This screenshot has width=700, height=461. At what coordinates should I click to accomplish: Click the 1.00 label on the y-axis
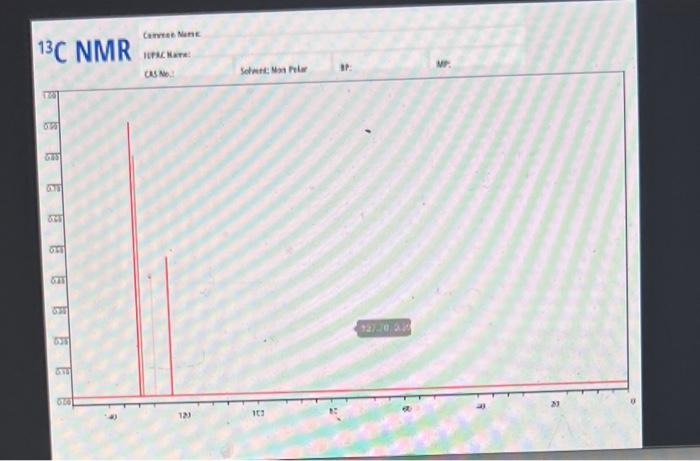(49, 96)
